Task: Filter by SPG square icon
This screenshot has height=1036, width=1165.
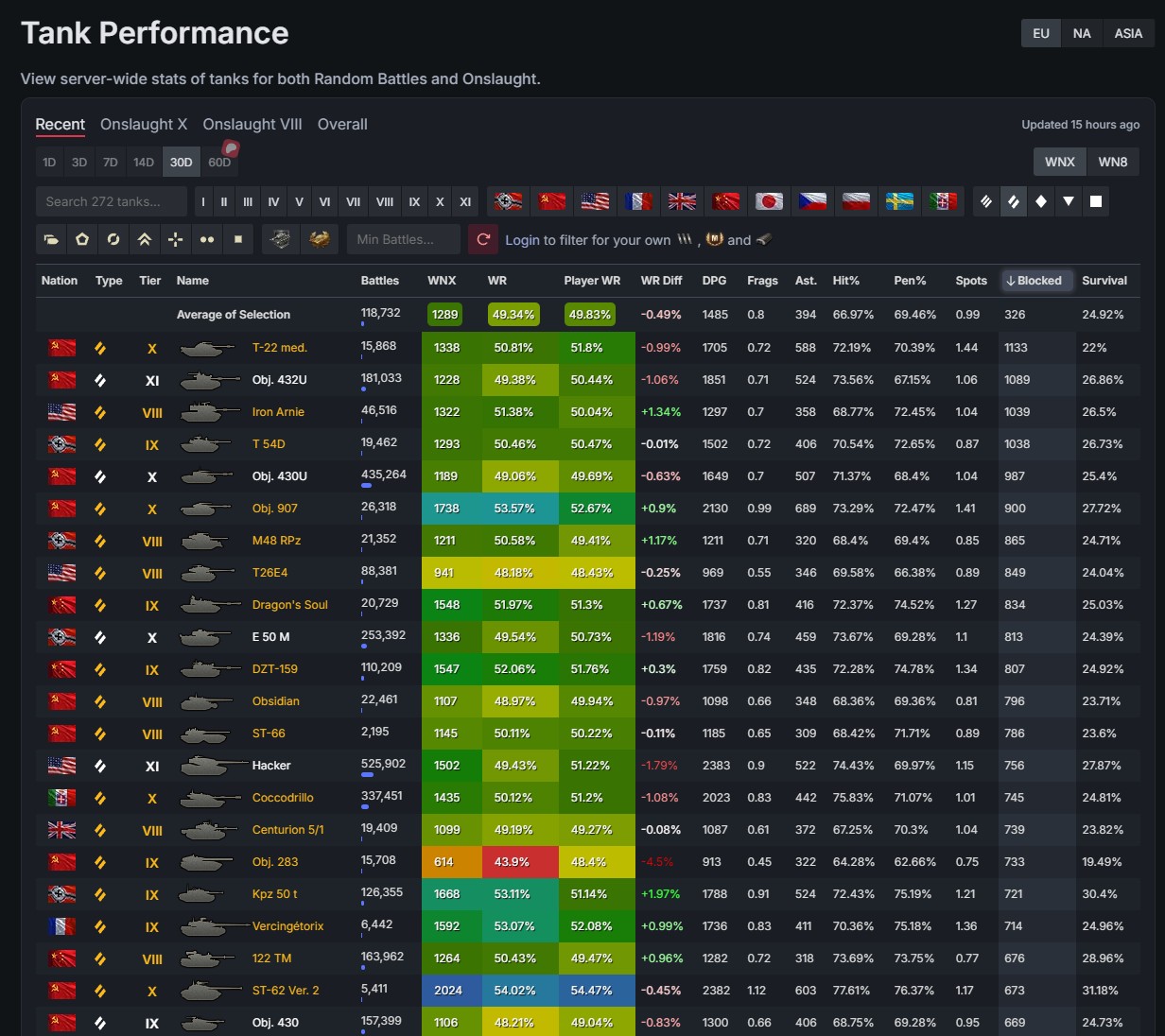Action: [x=1096, y=201]
